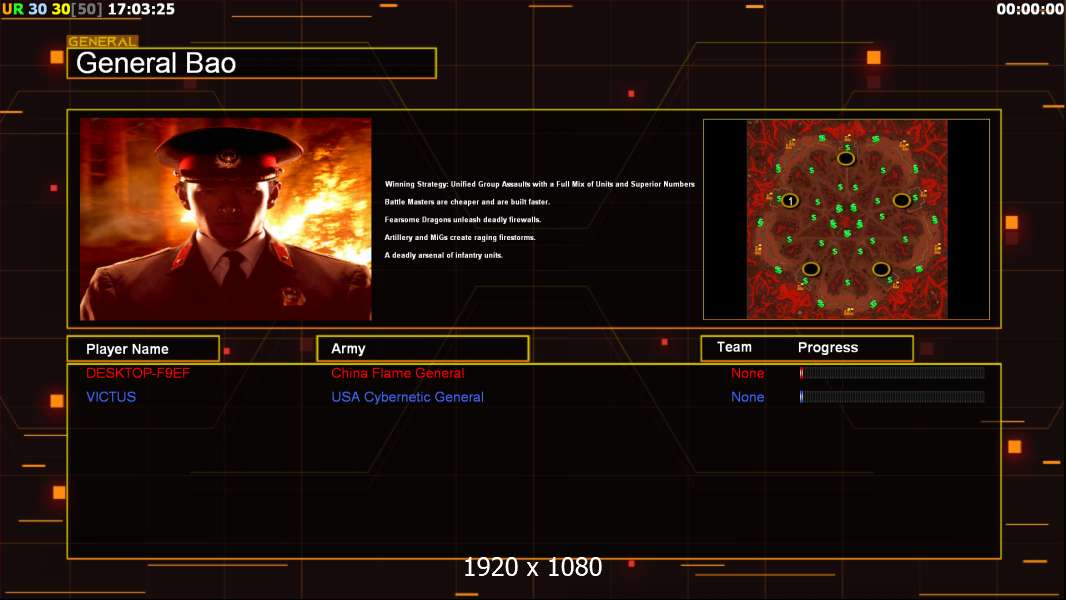Click the Army column header
1066x600 pixels.
tap(423, 349)
